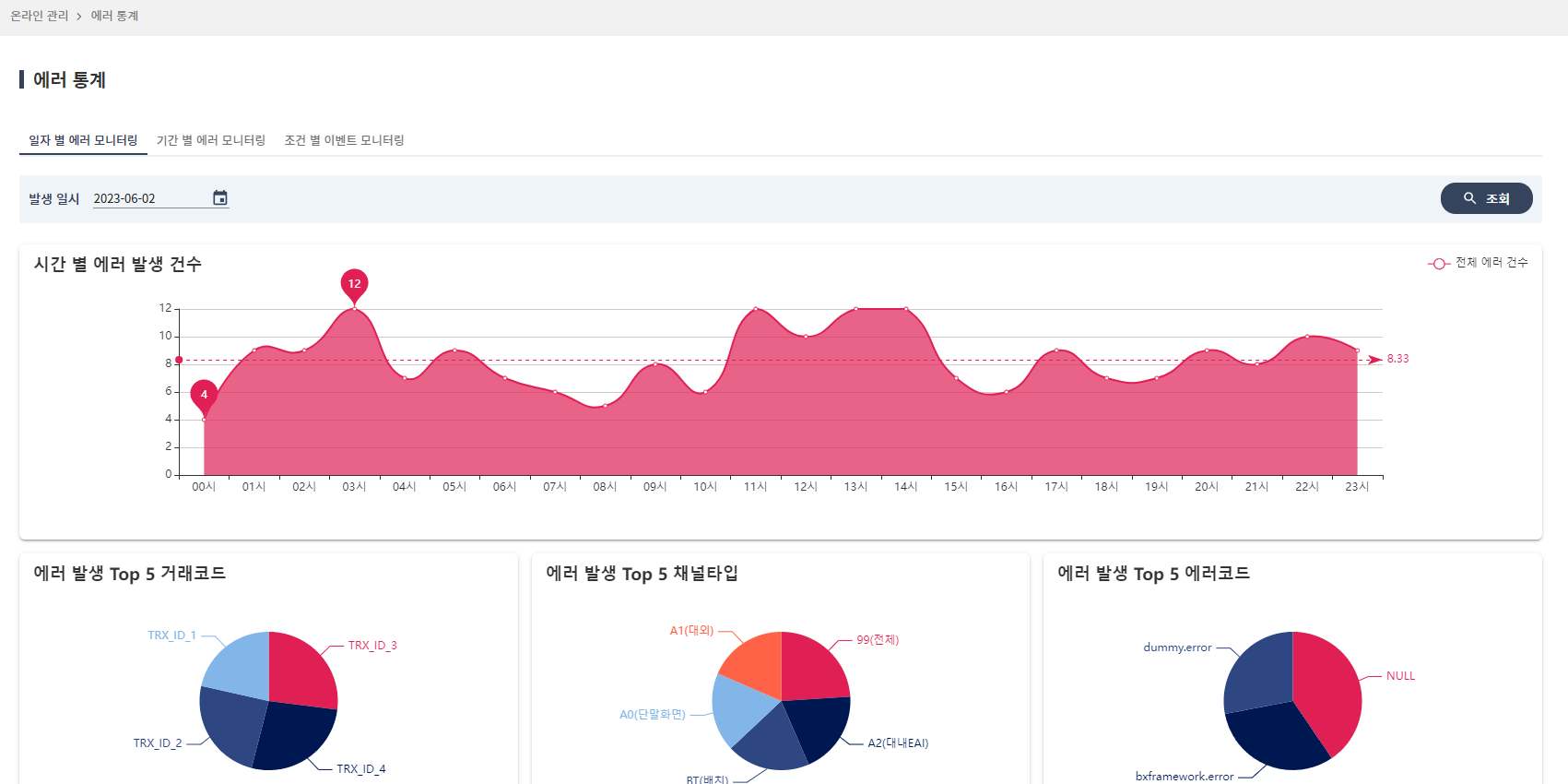Open the calendar date picker icon

[x=220, y=198]
